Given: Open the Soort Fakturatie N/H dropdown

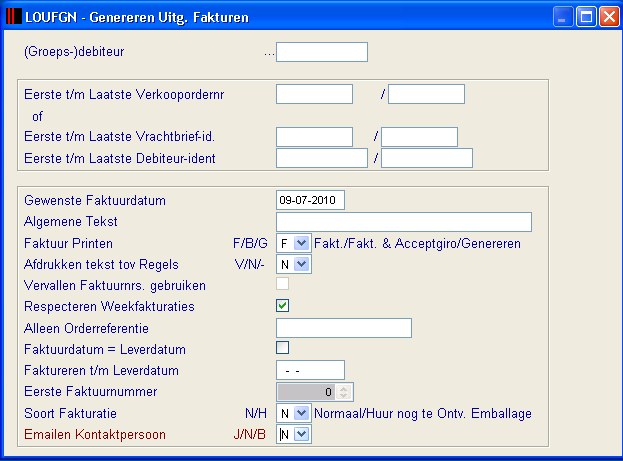Looking at the screenshot, I should (x=302, y=413).
